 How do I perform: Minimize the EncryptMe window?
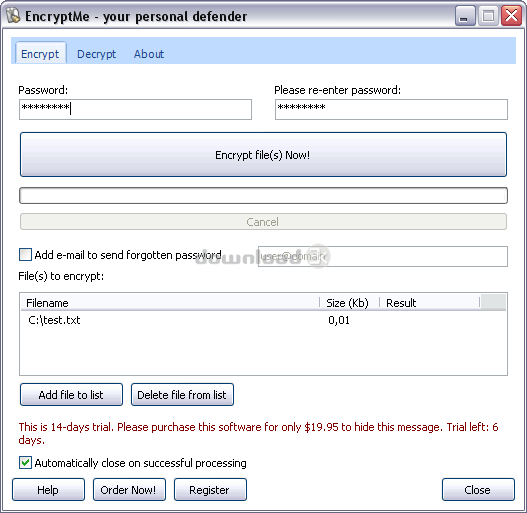coord(465,15)
